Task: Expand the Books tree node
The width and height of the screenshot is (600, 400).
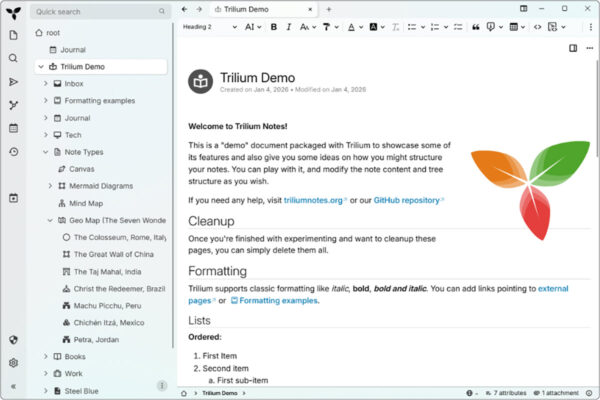Action: 46,356
